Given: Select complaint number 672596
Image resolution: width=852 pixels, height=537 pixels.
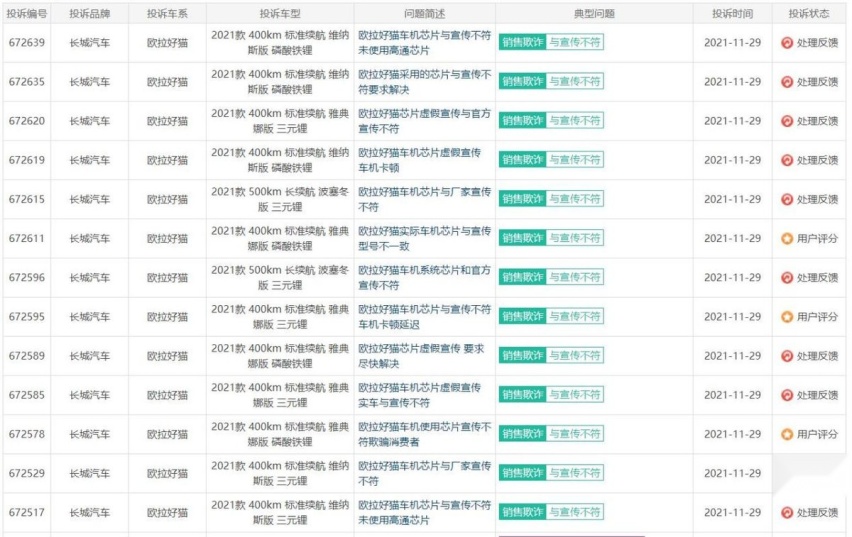Looking at the screenshot, I should click(x=27, y=277).
